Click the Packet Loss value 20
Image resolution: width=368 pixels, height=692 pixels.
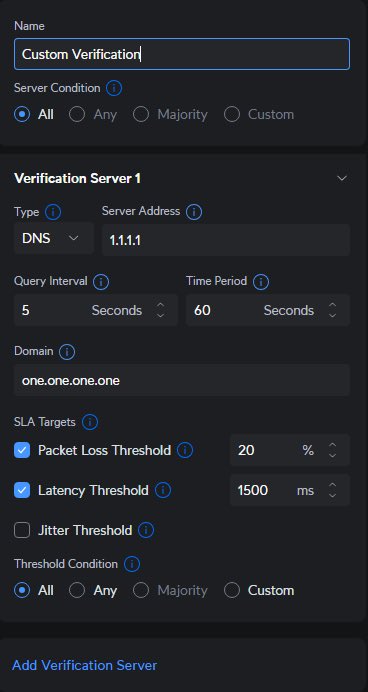coord(246,450)
